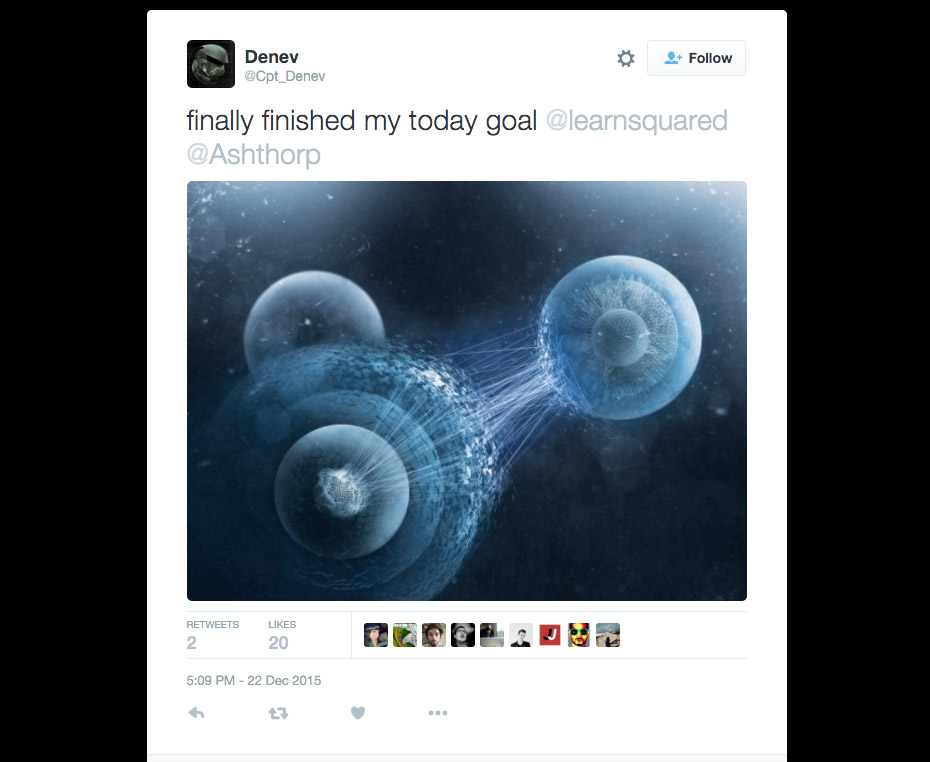Viewport: 930px width, 762px height.
Task: Open the gear settings dropdown
Action: [x=626, y=58]
